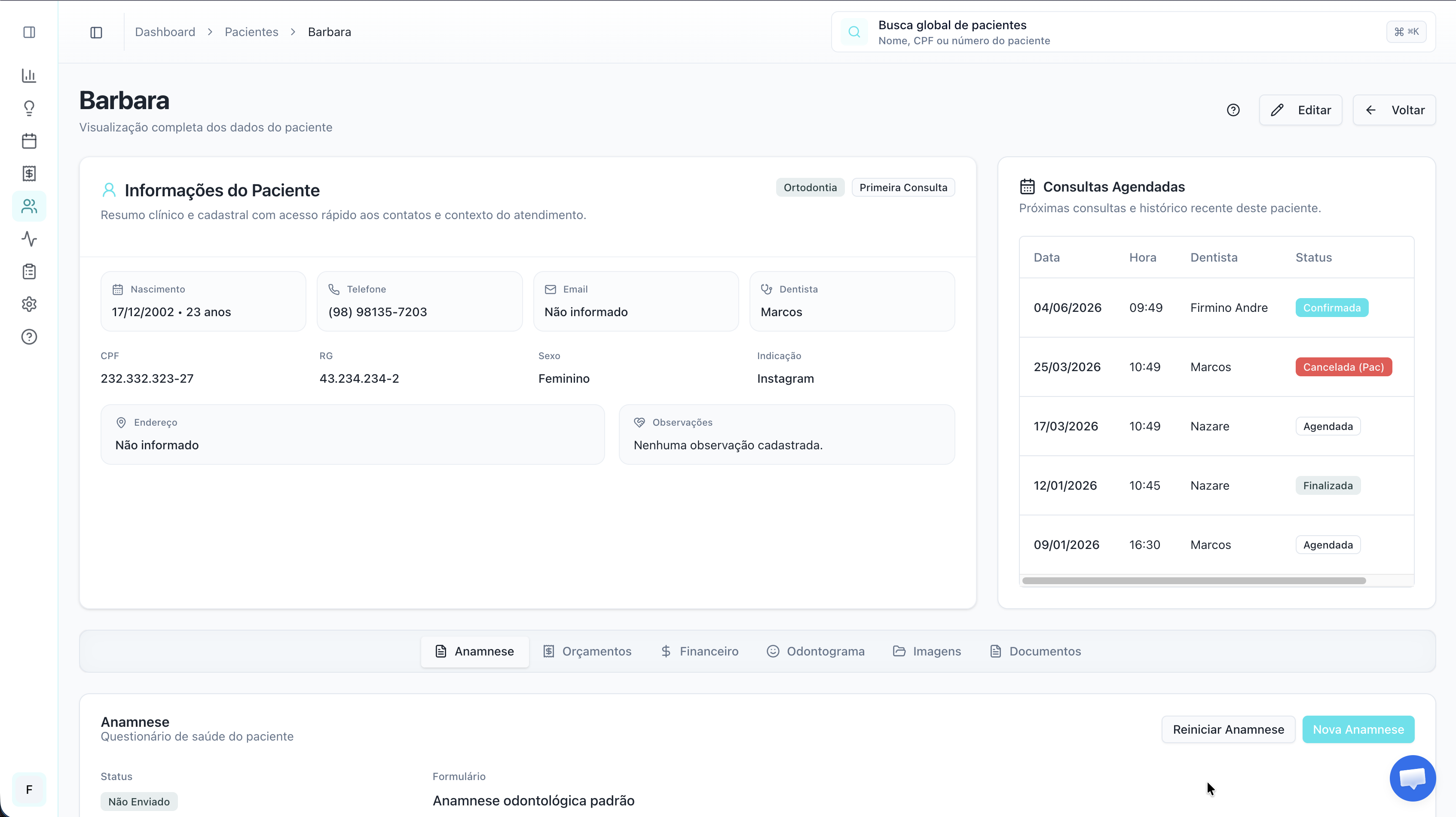Click the date 12/01/2026 in the table
1456x817 pixels.
coord(1065,486)
